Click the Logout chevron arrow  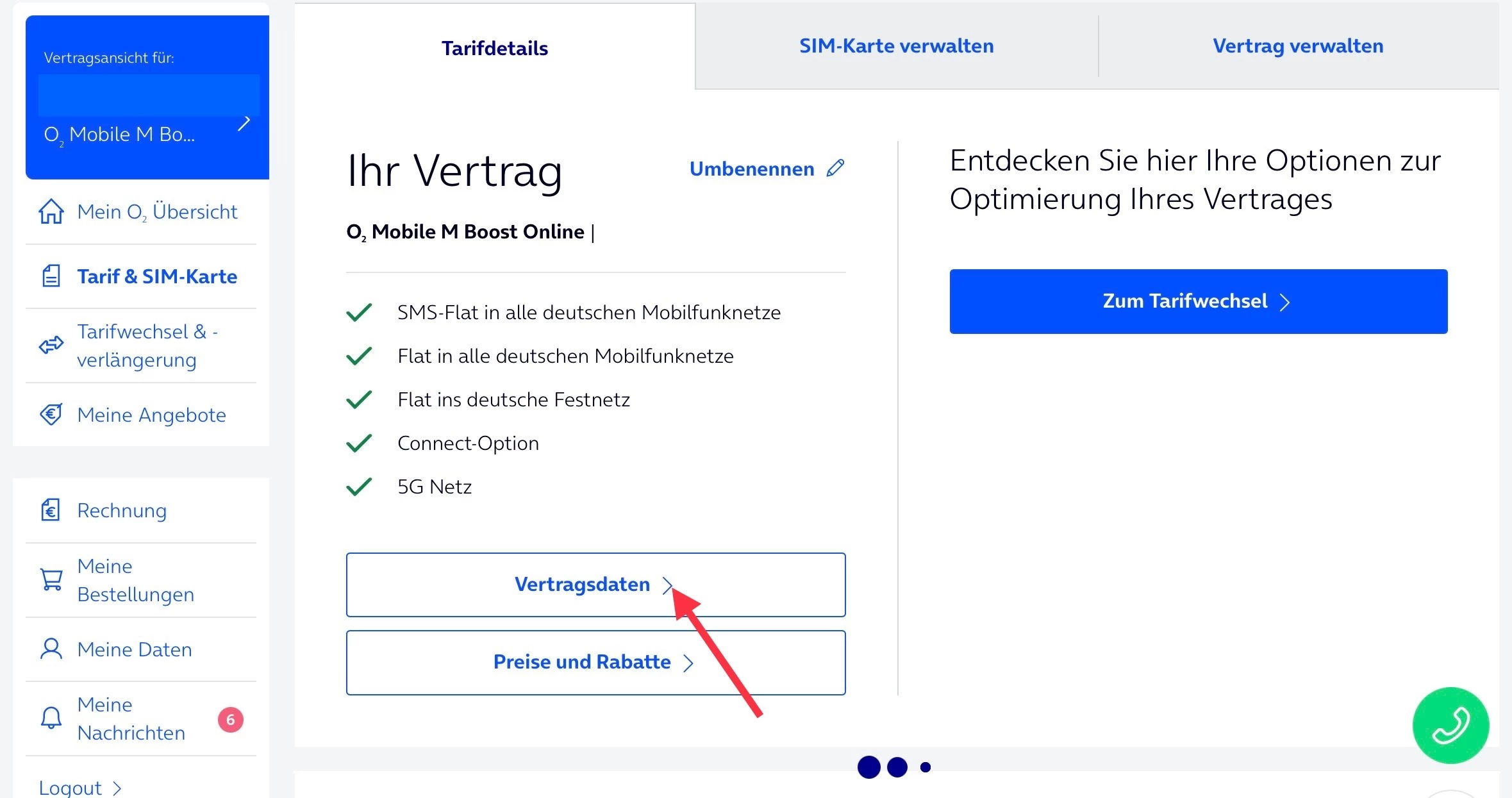pos(117,788)
